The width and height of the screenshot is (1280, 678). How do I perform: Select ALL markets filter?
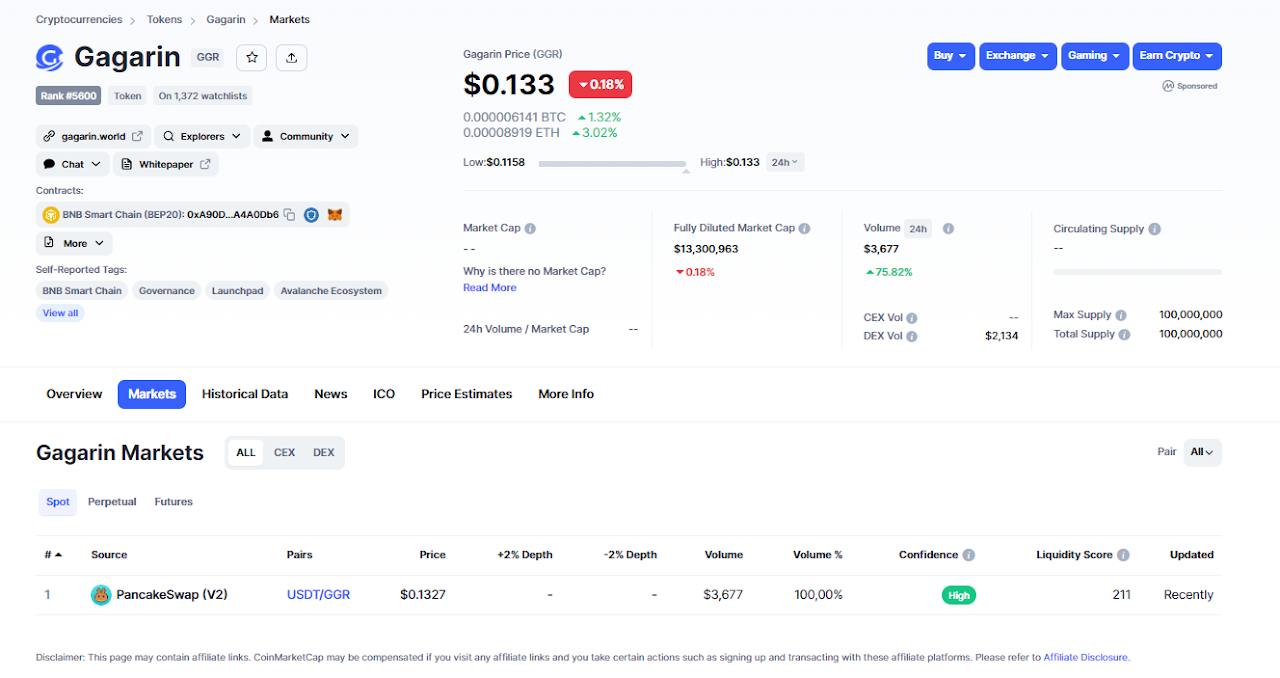(246, 452)
